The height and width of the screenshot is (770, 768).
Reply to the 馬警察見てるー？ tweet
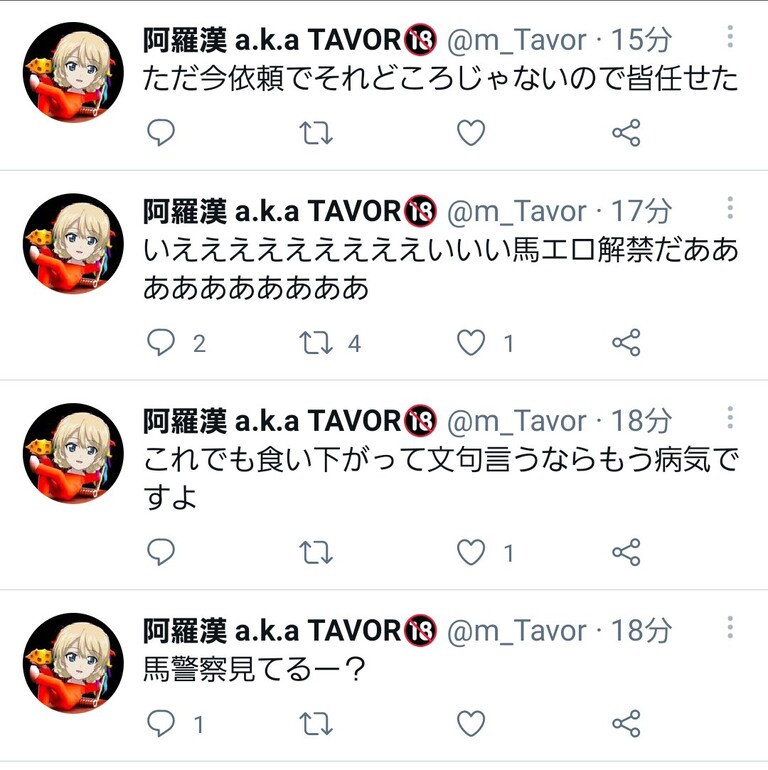click(x=161, y=723)
